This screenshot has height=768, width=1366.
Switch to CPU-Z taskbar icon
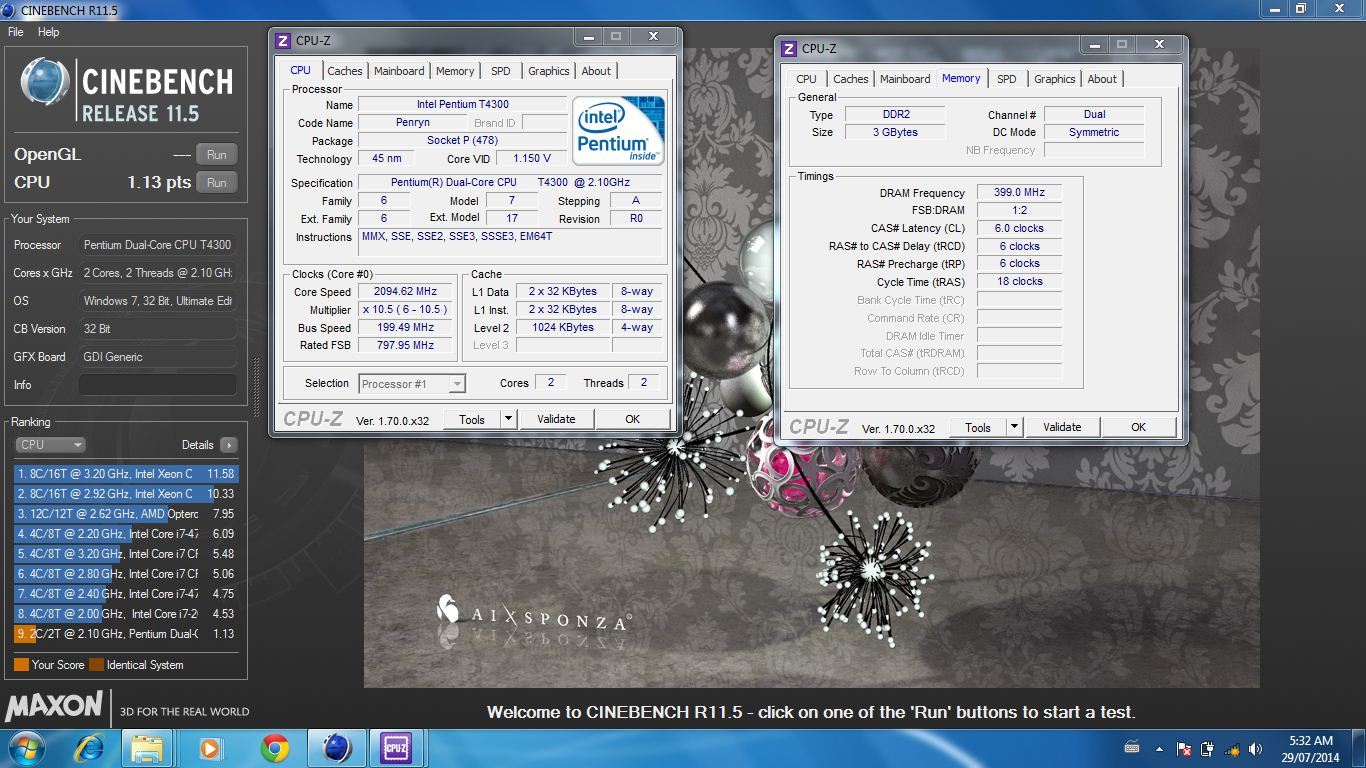point(396,748)
